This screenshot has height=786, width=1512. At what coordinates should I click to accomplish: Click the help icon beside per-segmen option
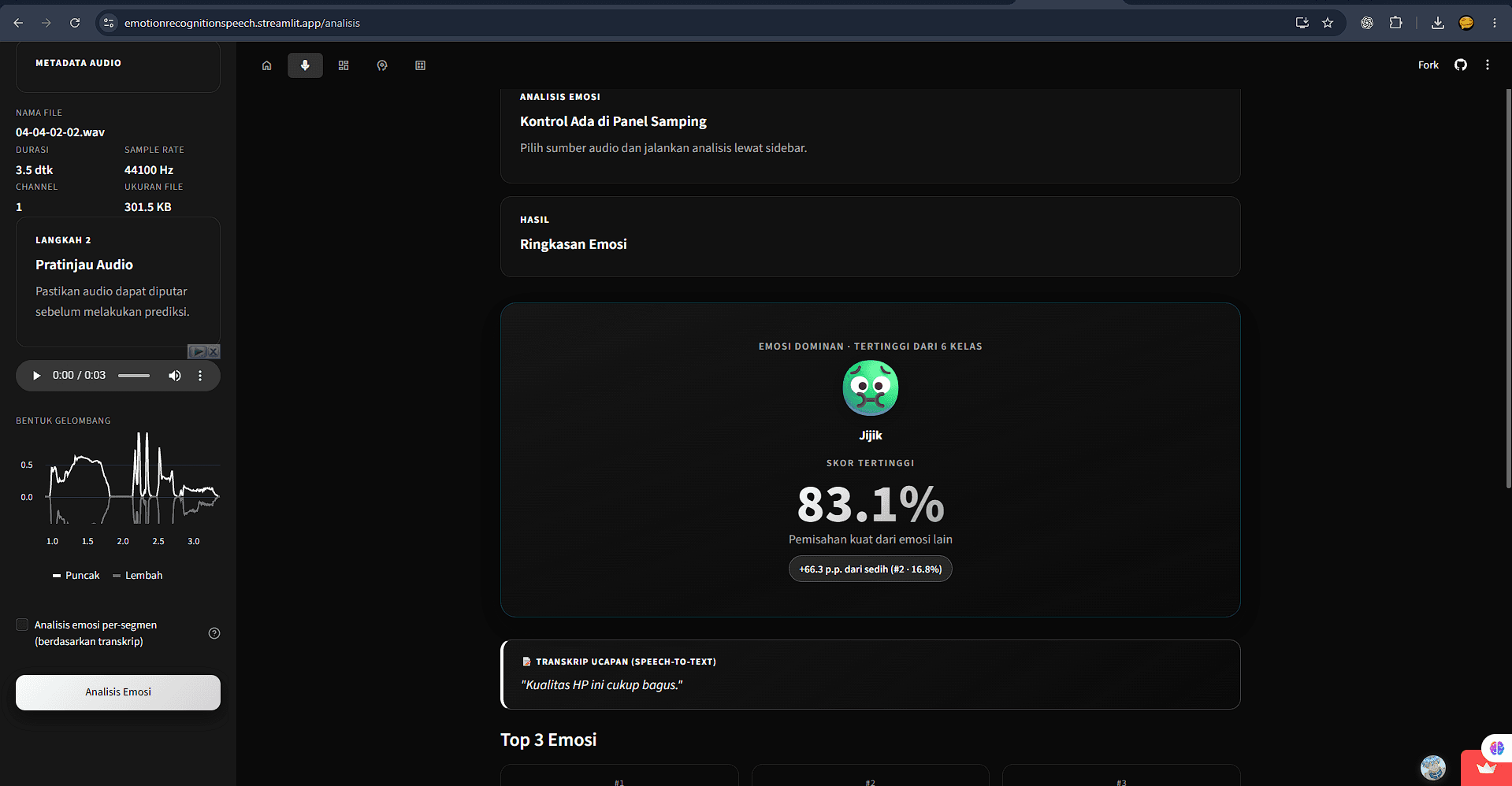point(214,633)
